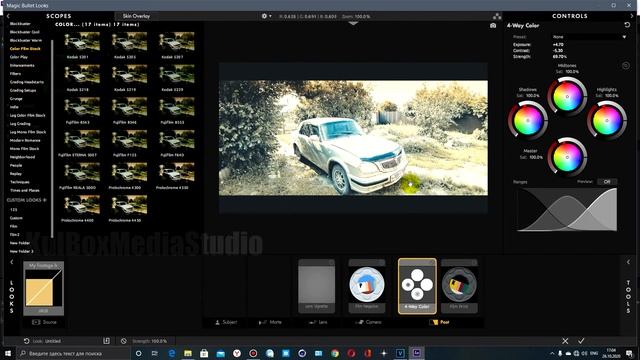Expand the arrow next to the gear icon
Viewport: 640px width, 360px height.
(x=270, y=16)
